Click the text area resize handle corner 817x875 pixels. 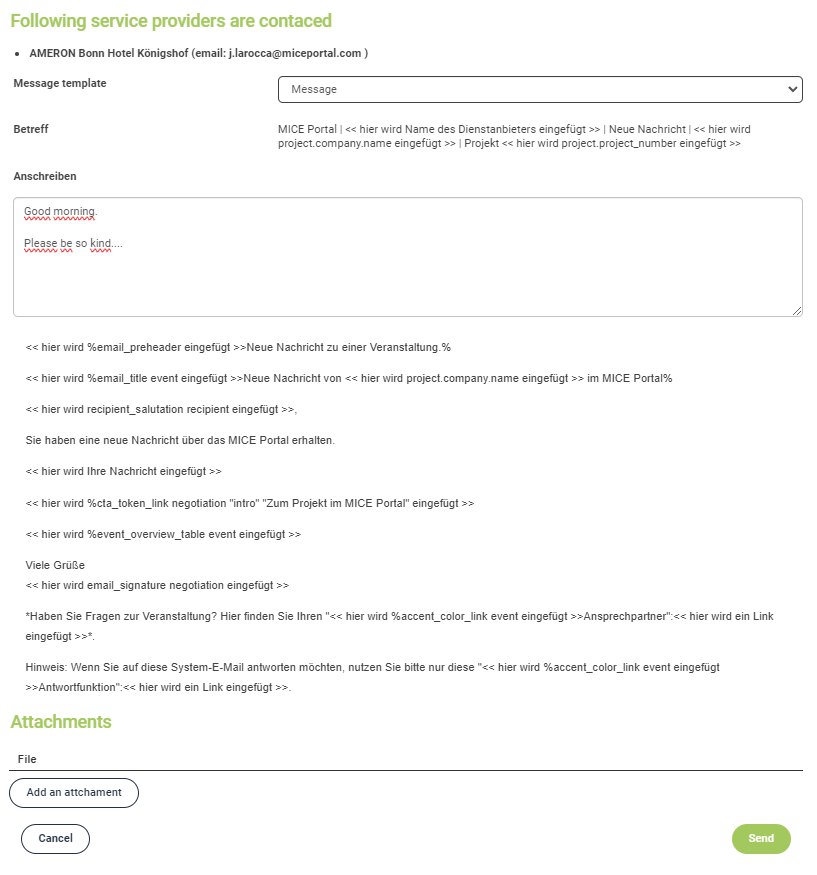tap(797, 311)
